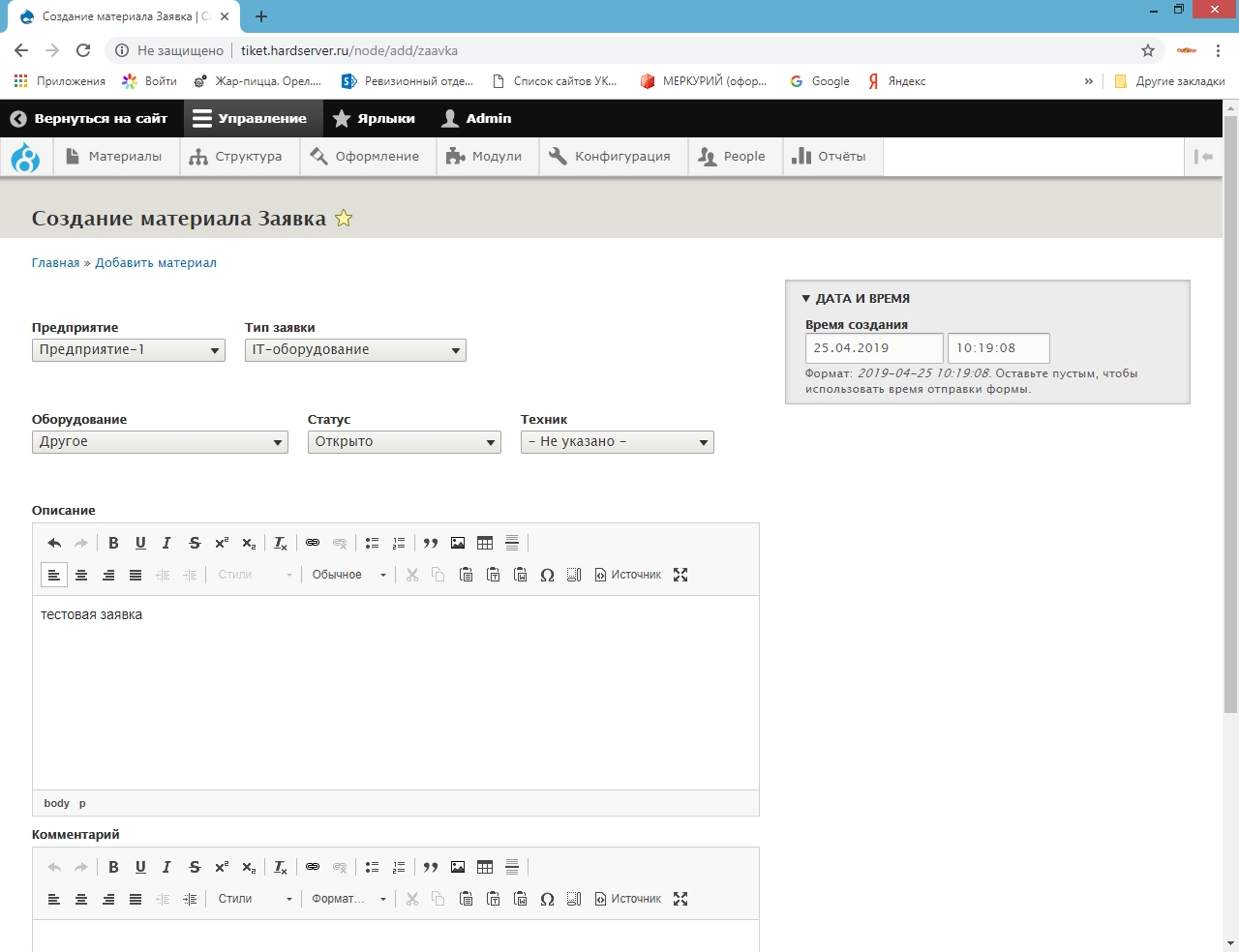Screen dimensions: 1239x952
Task: Maximize the Описание editor
Action: coord(680,575)
